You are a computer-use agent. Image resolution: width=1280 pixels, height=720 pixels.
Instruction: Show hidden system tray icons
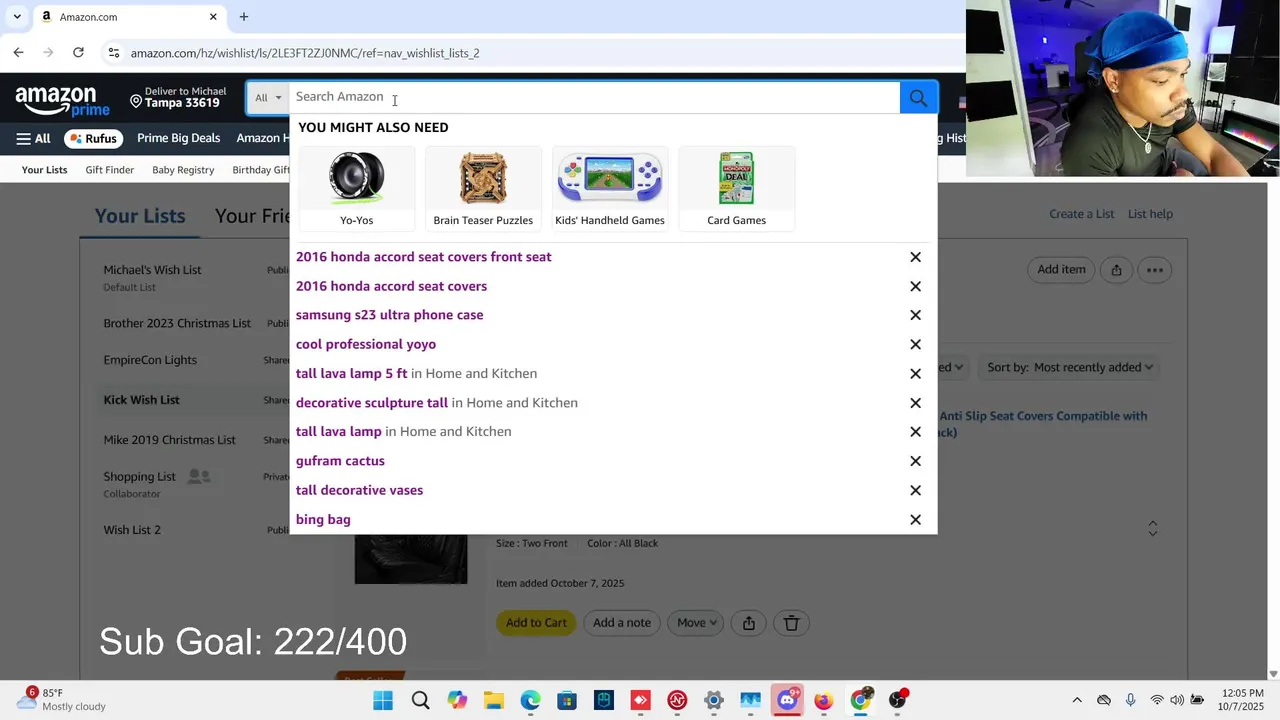(x=1077, y=700)
